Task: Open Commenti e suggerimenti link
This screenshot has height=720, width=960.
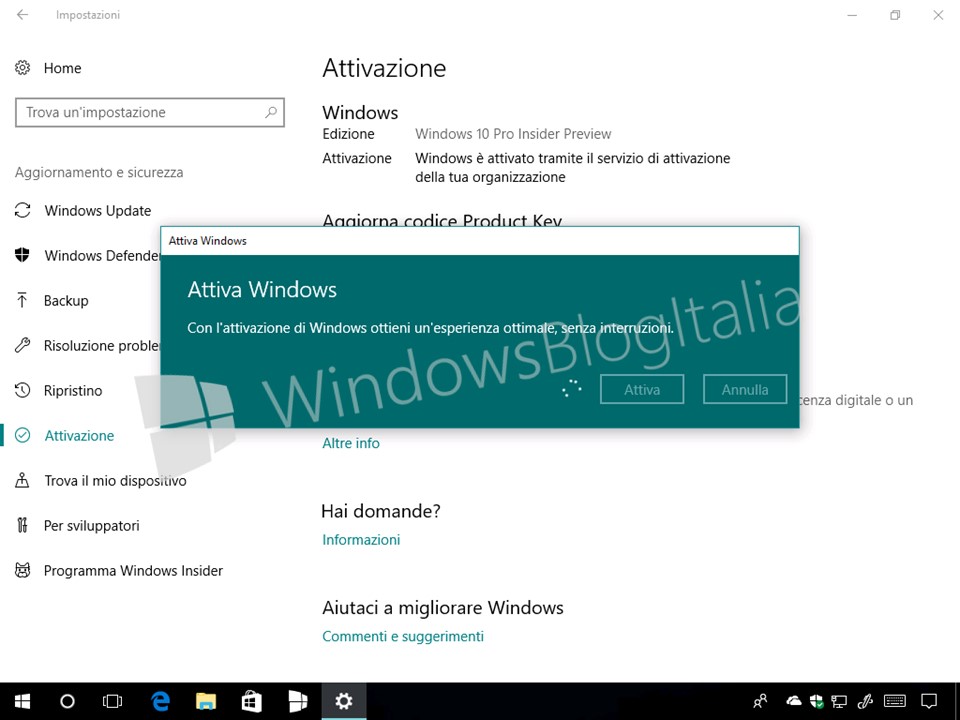Action: pyautogui.click(x=403, y=636)
